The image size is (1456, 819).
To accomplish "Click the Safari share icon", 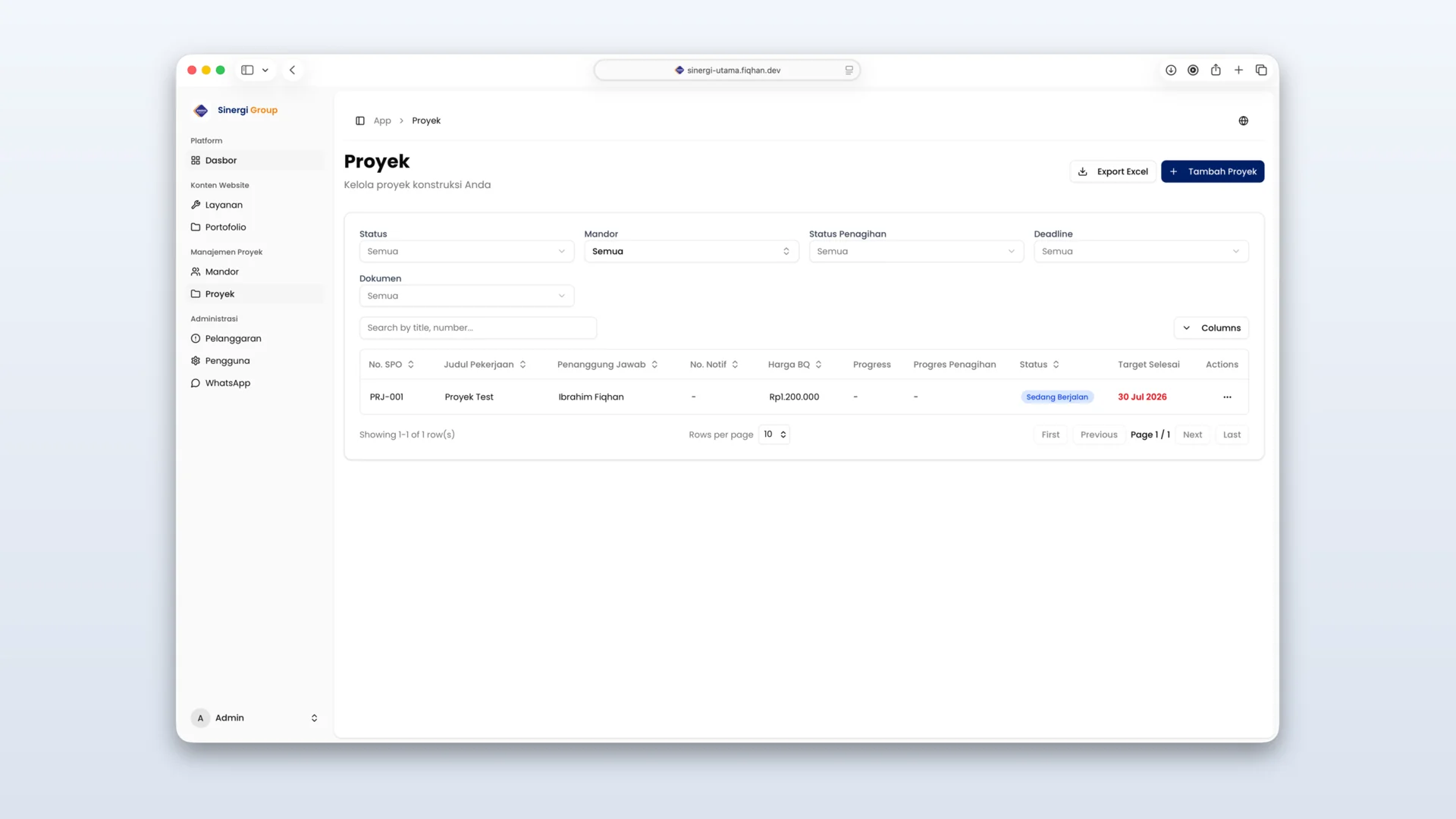I will pos(1216,70).
